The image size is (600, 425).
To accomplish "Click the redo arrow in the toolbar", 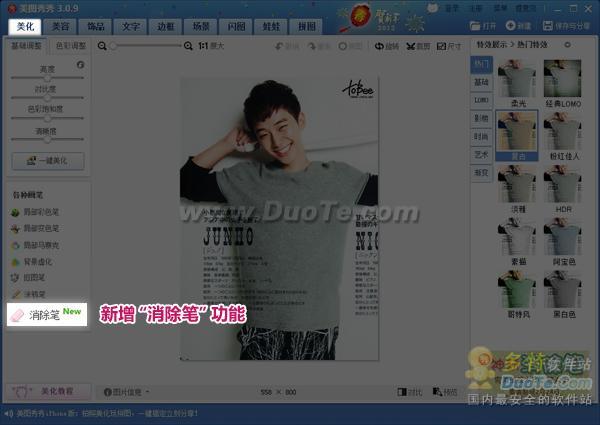I will [x=318, y=46].
